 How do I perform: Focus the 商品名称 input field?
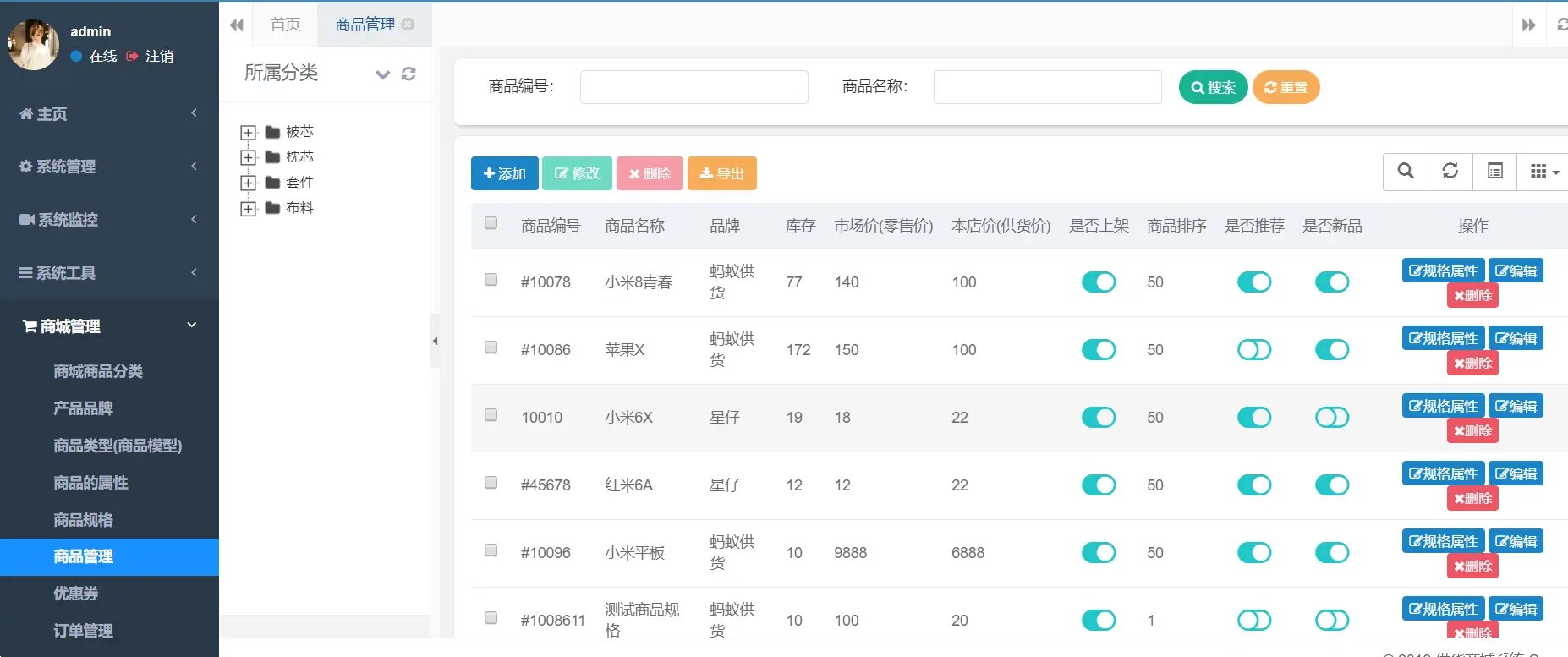tap(1047, 87)
